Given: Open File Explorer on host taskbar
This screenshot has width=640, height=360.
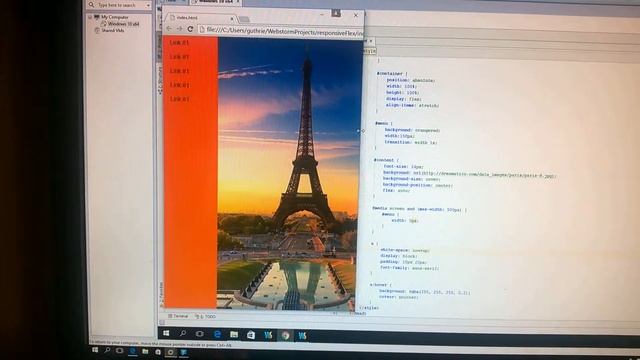Looking at the screenshot, I should (145, 351).
